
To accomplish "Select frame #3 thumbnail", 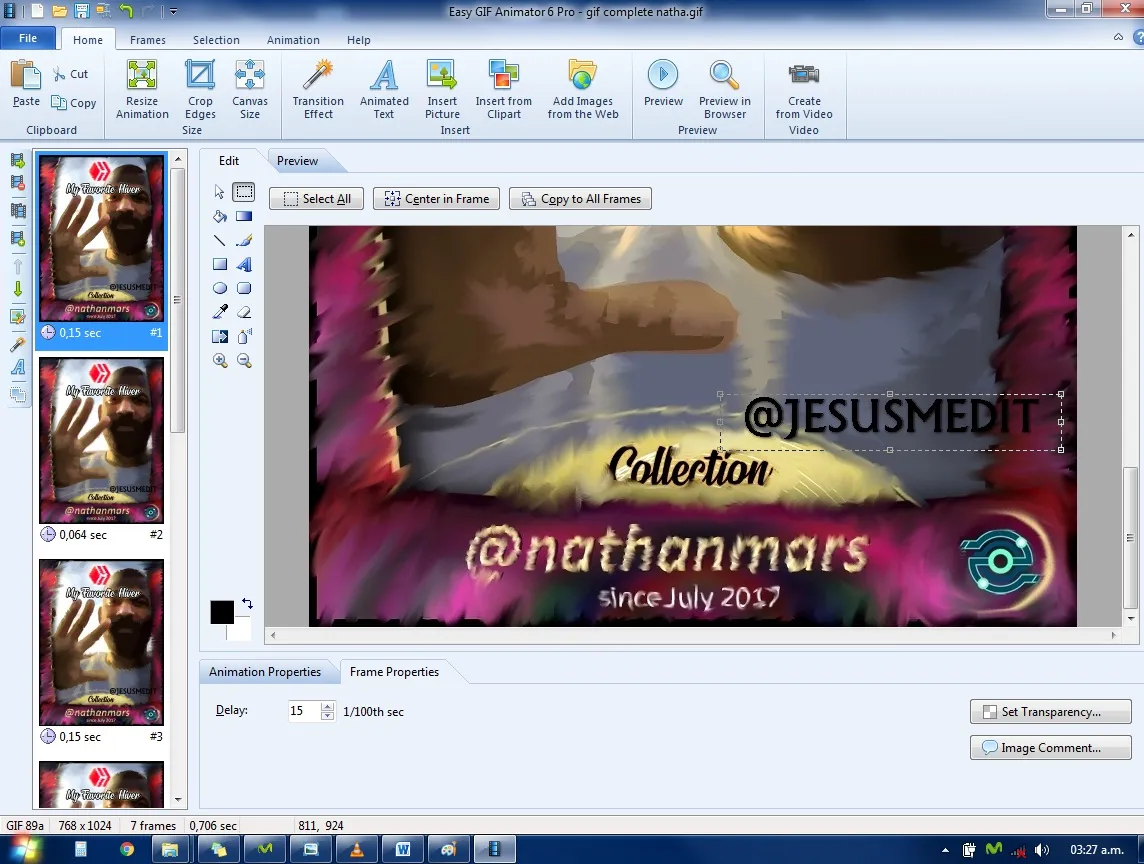I will pos(101,642).
